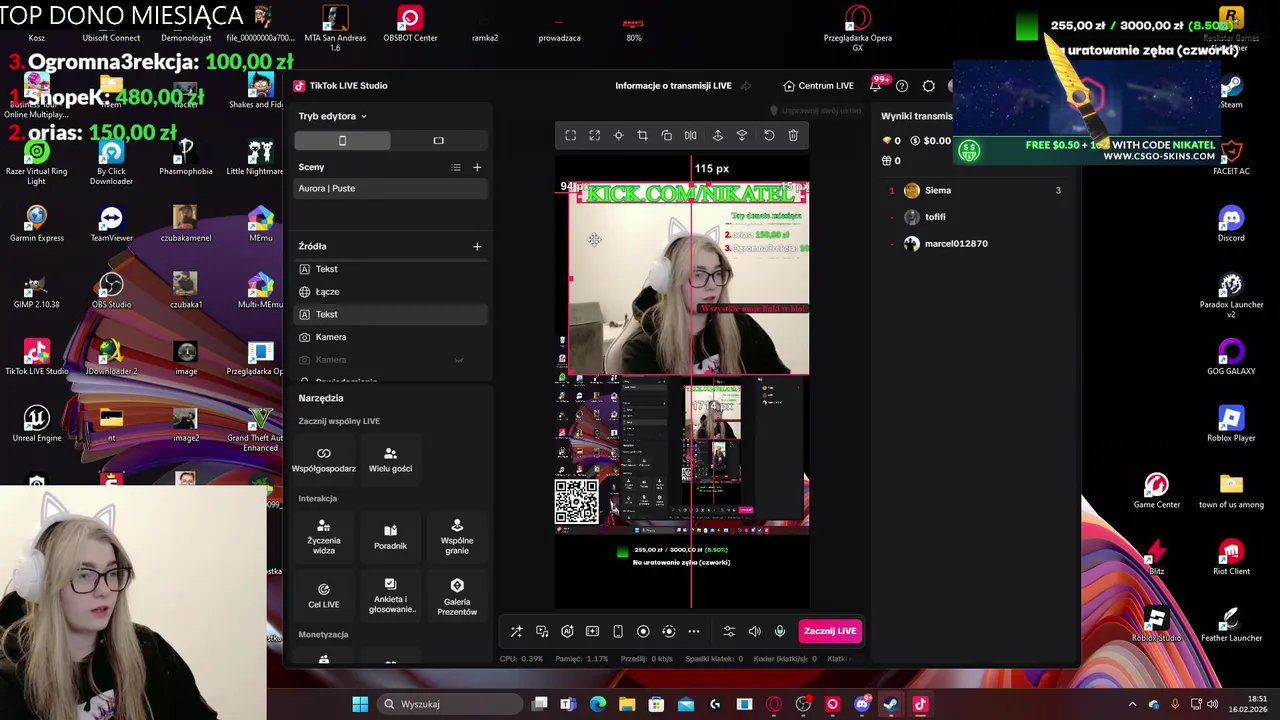Image resolution: width=1280 pixels, height=720 pixels.
Task: Open Wspólne granie tool
Action: [x=457, y=537]
